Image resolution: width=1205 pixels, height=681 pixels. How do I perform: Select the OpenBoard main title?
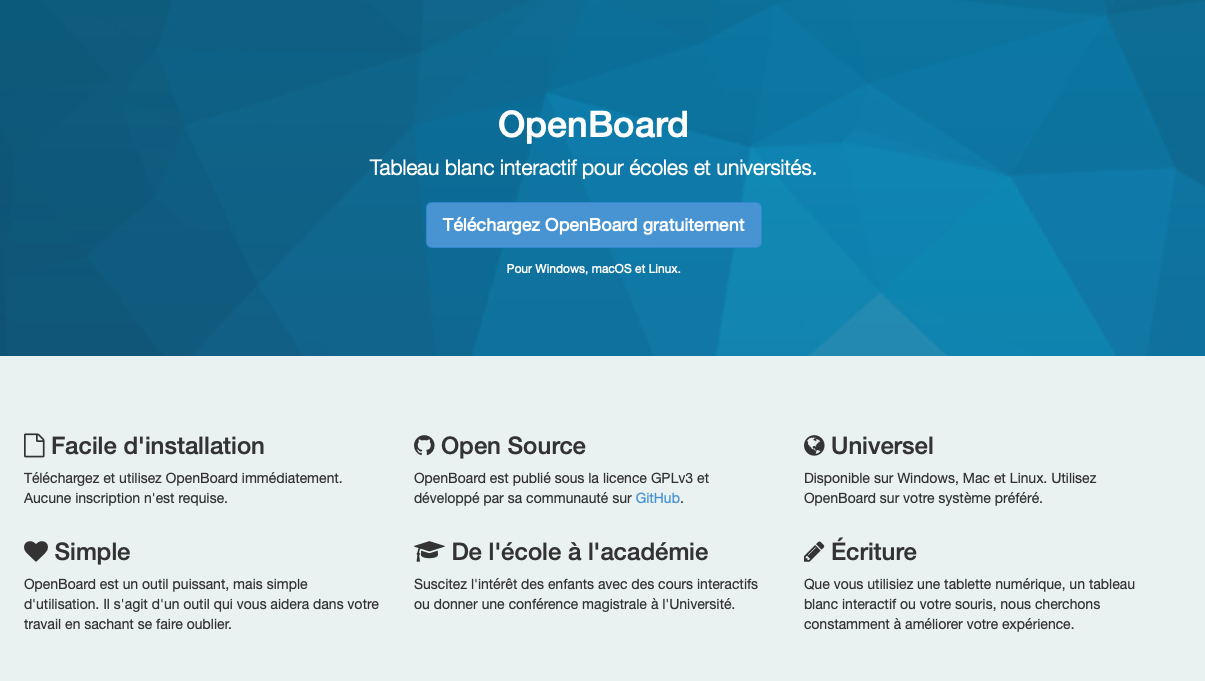click(593, 125)
